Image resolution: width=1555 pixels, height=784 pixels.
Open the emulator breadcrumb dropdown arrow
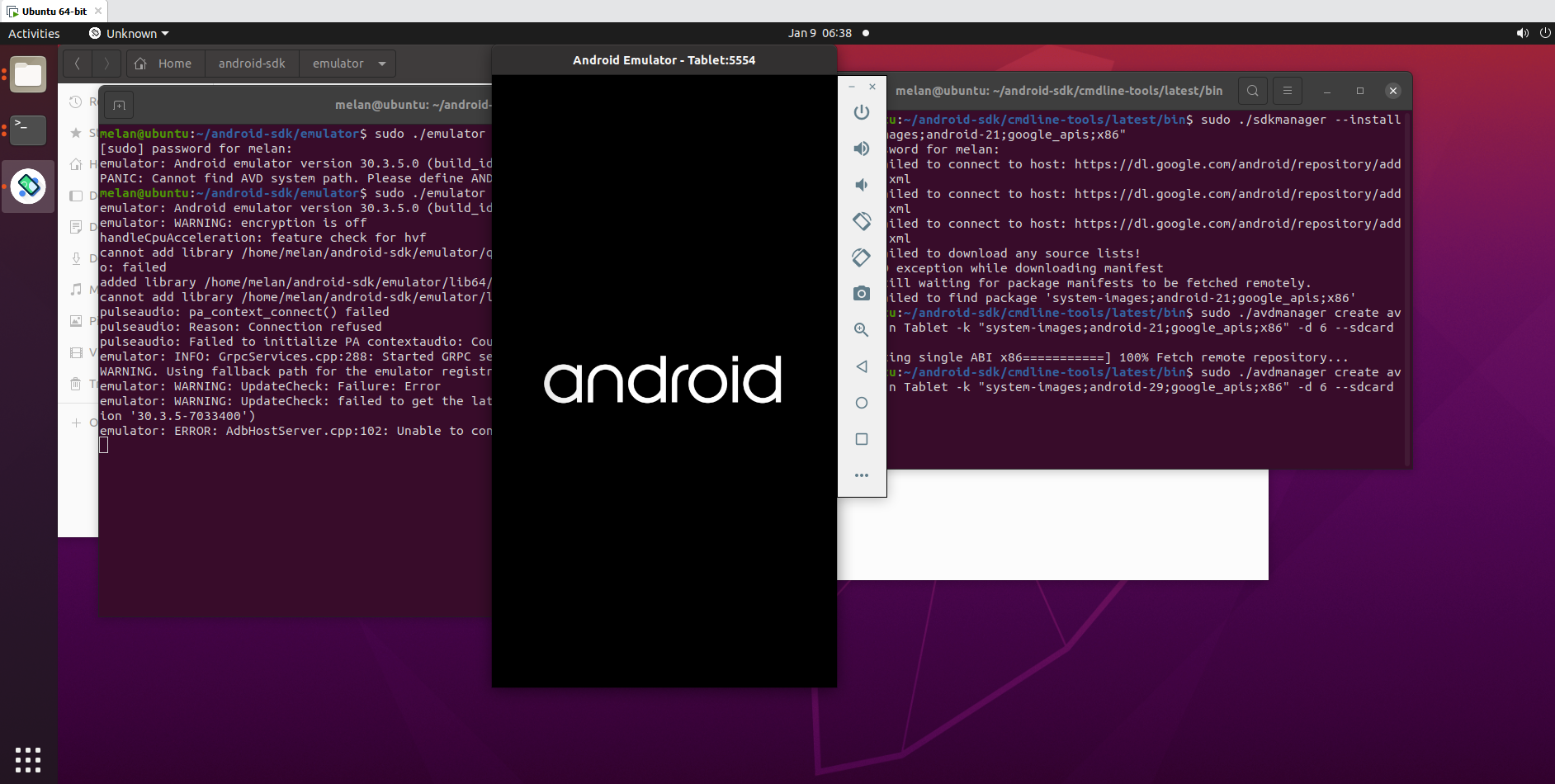click(381, 64)
